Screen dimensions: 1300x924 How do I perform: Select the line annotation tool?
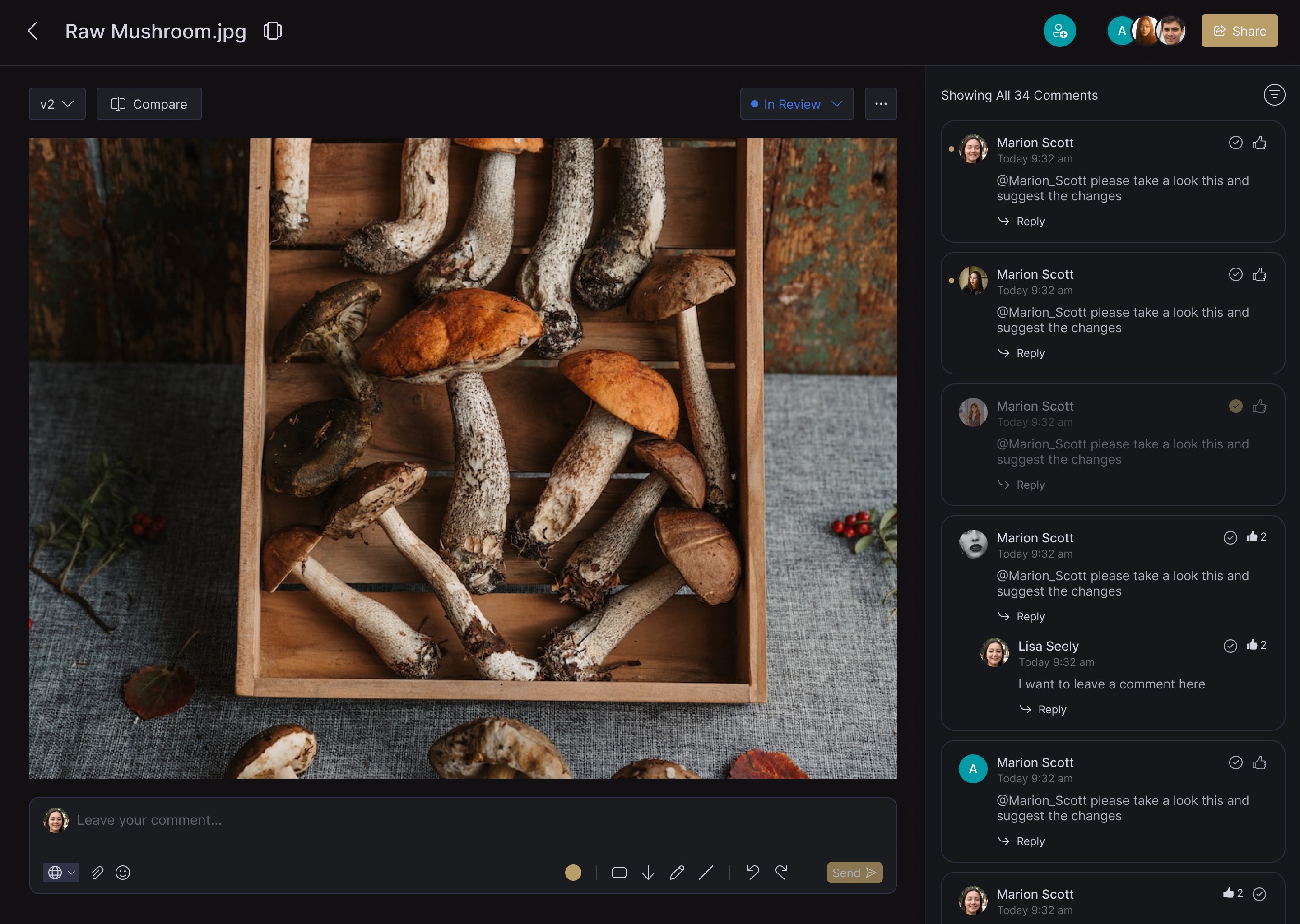[x=706, y=872]
